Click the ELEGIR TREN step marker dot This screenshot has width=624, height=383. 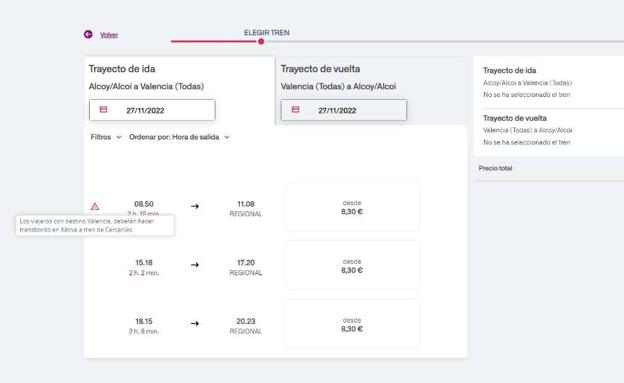pyautogui.click(x=261, y=41)
